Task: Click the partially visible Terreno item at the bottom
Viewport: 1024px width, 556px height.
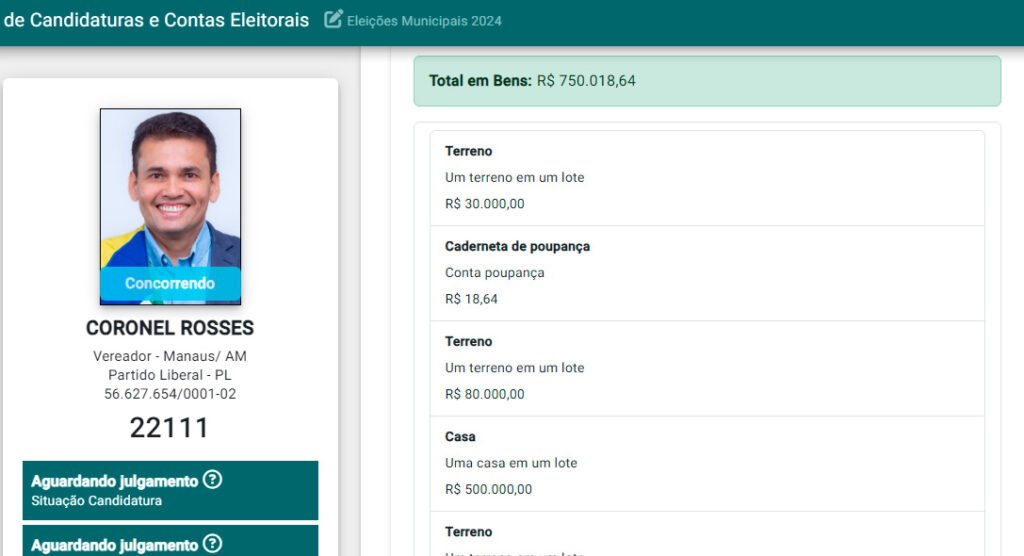Action: click(x=707, y=535)
